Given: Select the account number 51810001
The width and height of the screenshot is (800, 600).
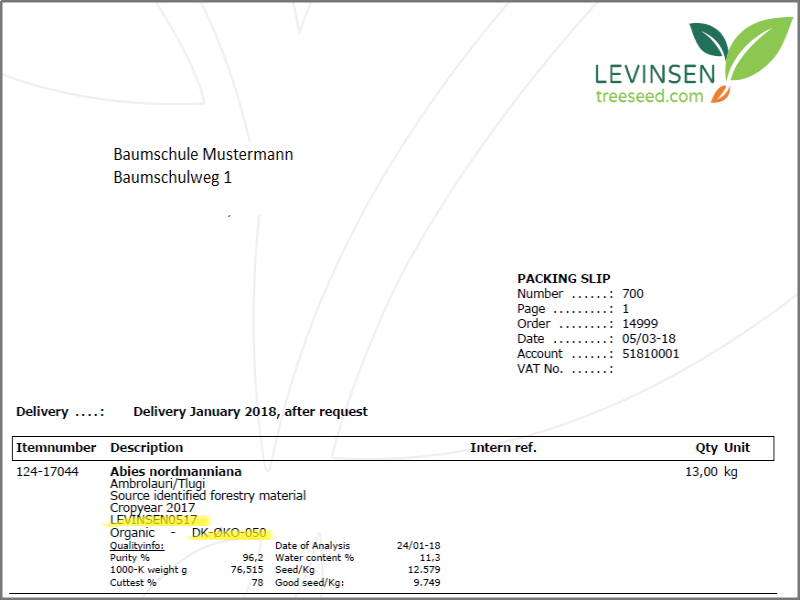Looking at the screenshot, I should 651,354.
